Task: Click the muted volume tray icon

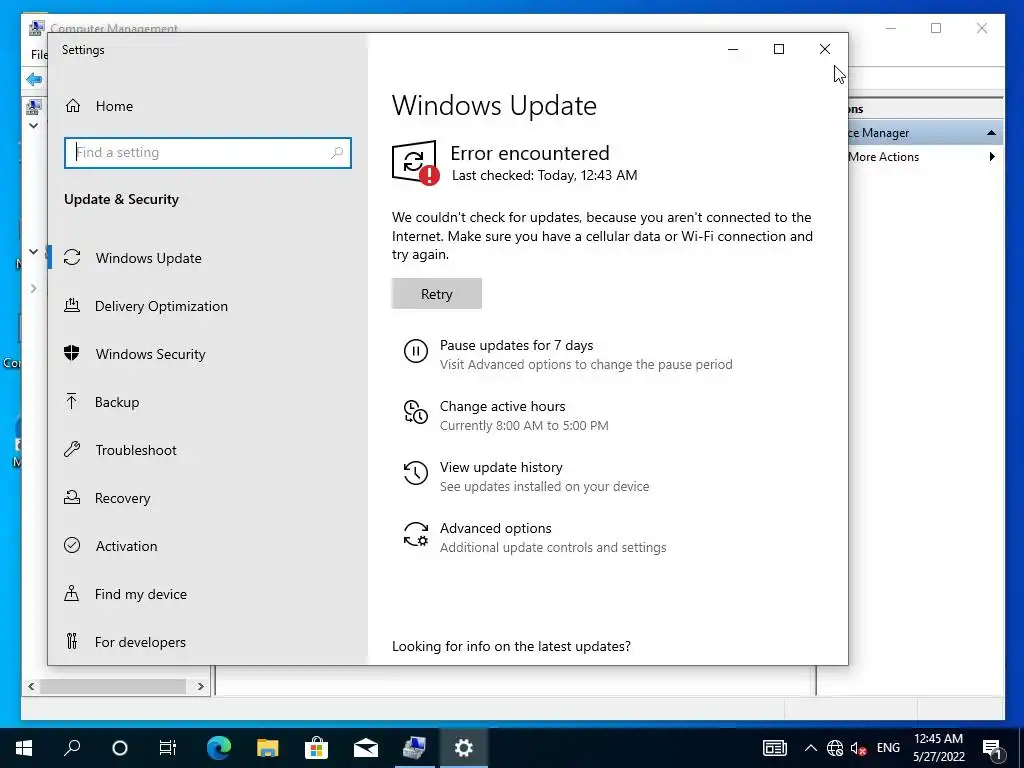Action: [858, 748]
